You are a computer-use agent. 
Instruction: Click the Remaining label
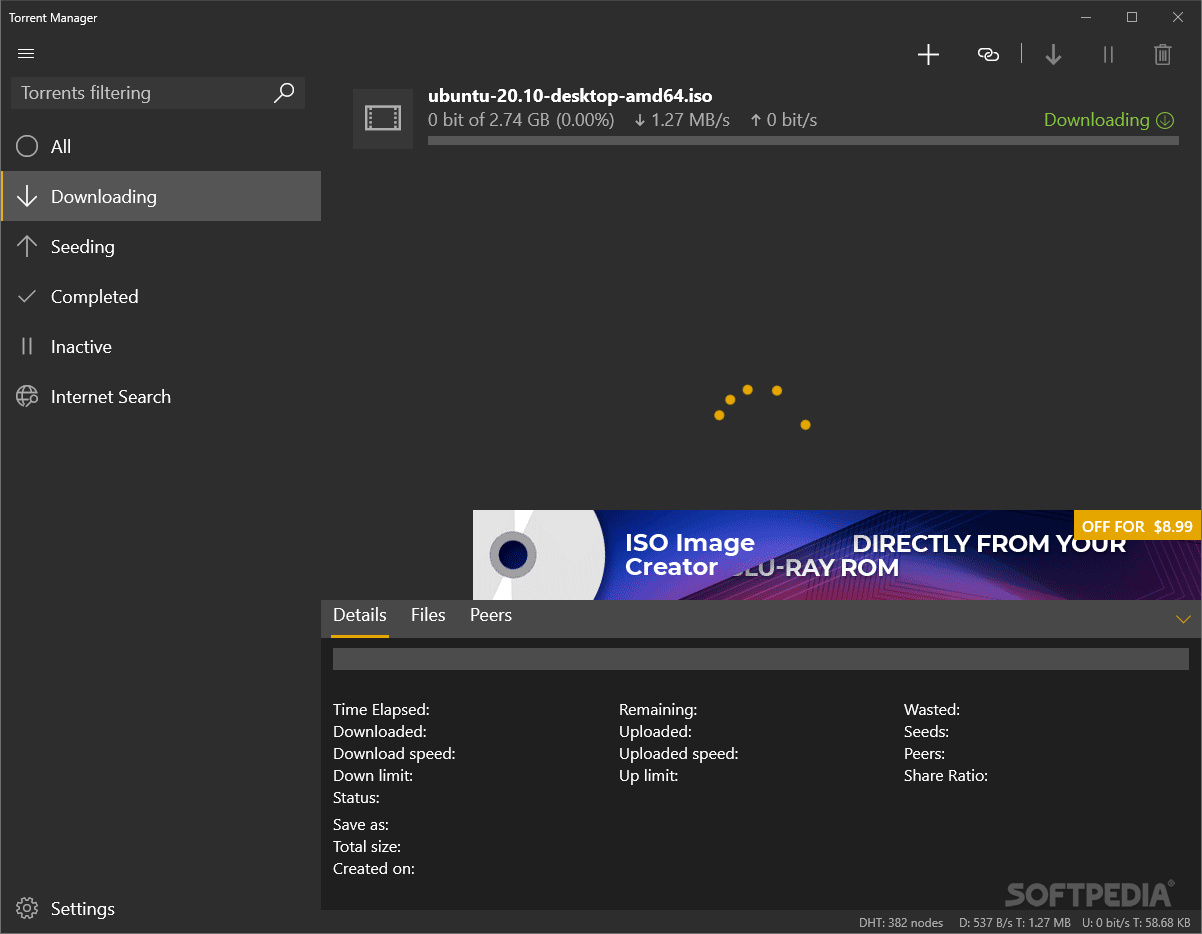pos(658,710)
